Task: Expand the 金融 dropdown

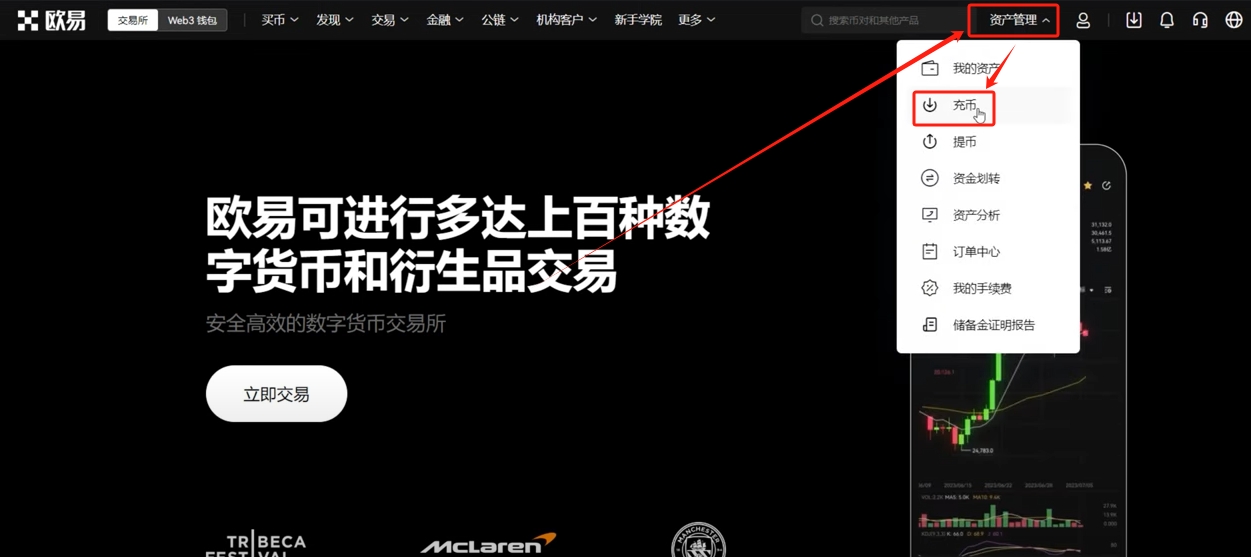Action: coord(445,20)
